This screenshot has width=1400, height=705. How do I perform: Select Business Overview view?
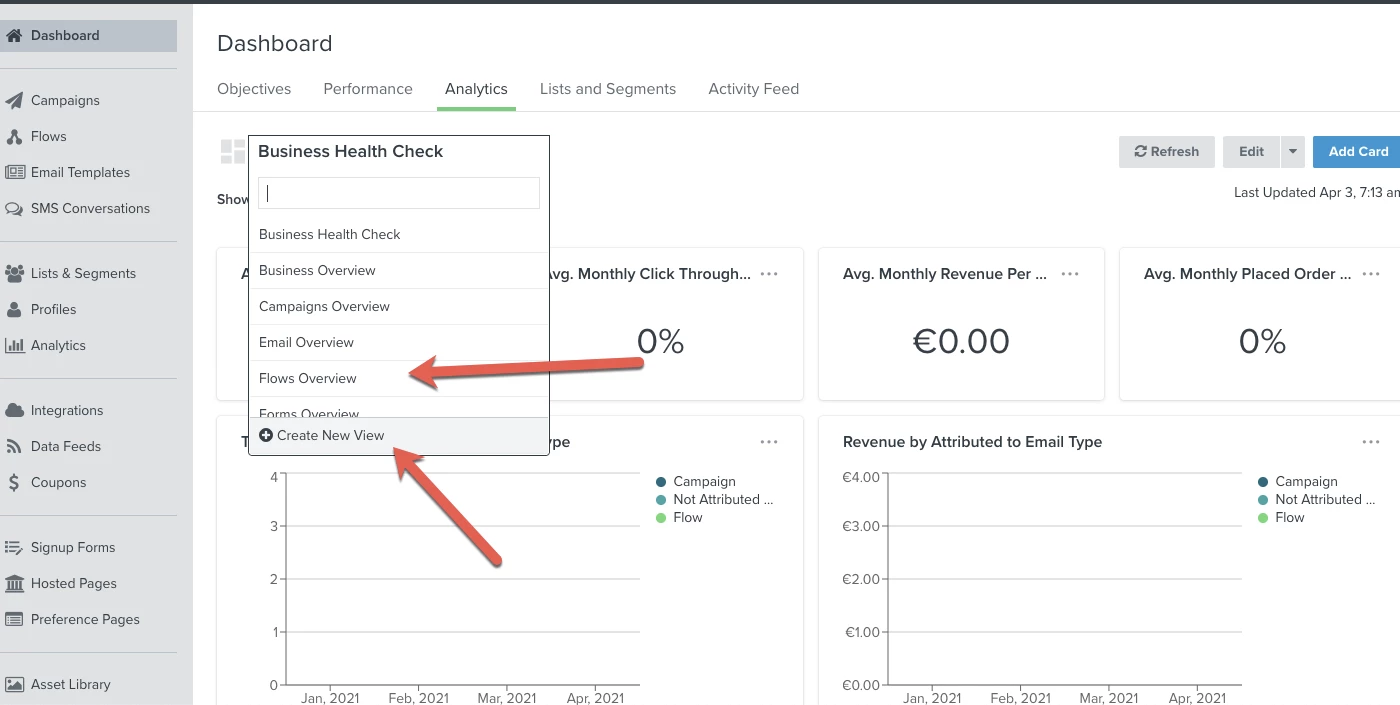[399, 270]
